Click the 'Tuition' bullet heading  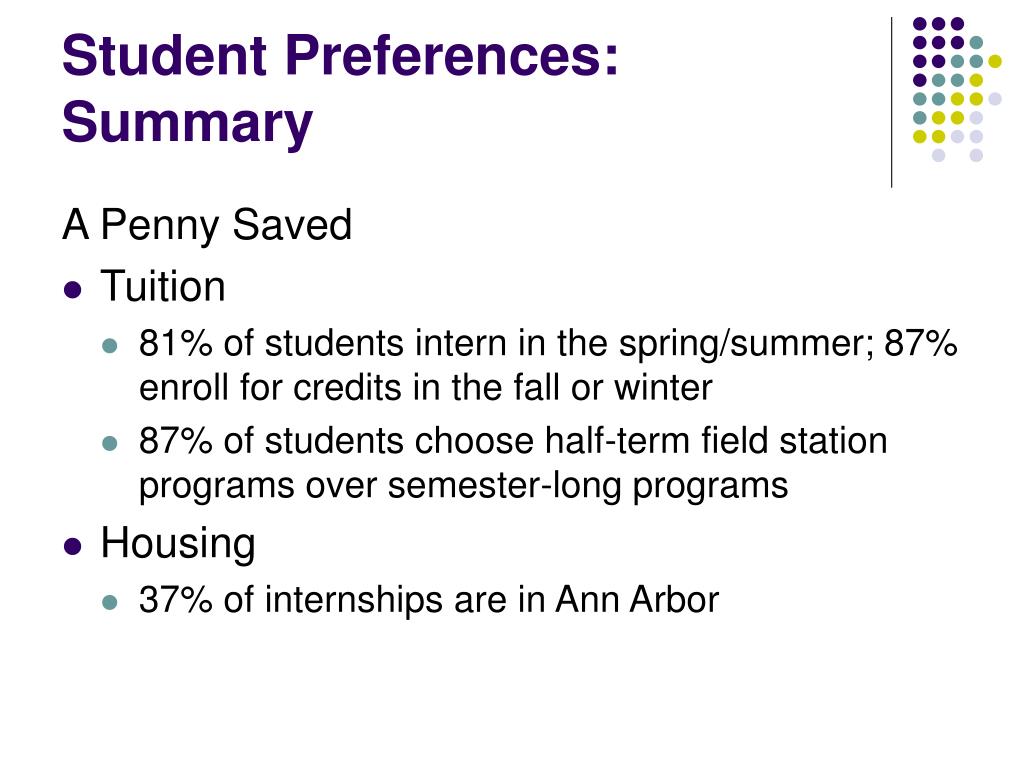coord(163,286)
